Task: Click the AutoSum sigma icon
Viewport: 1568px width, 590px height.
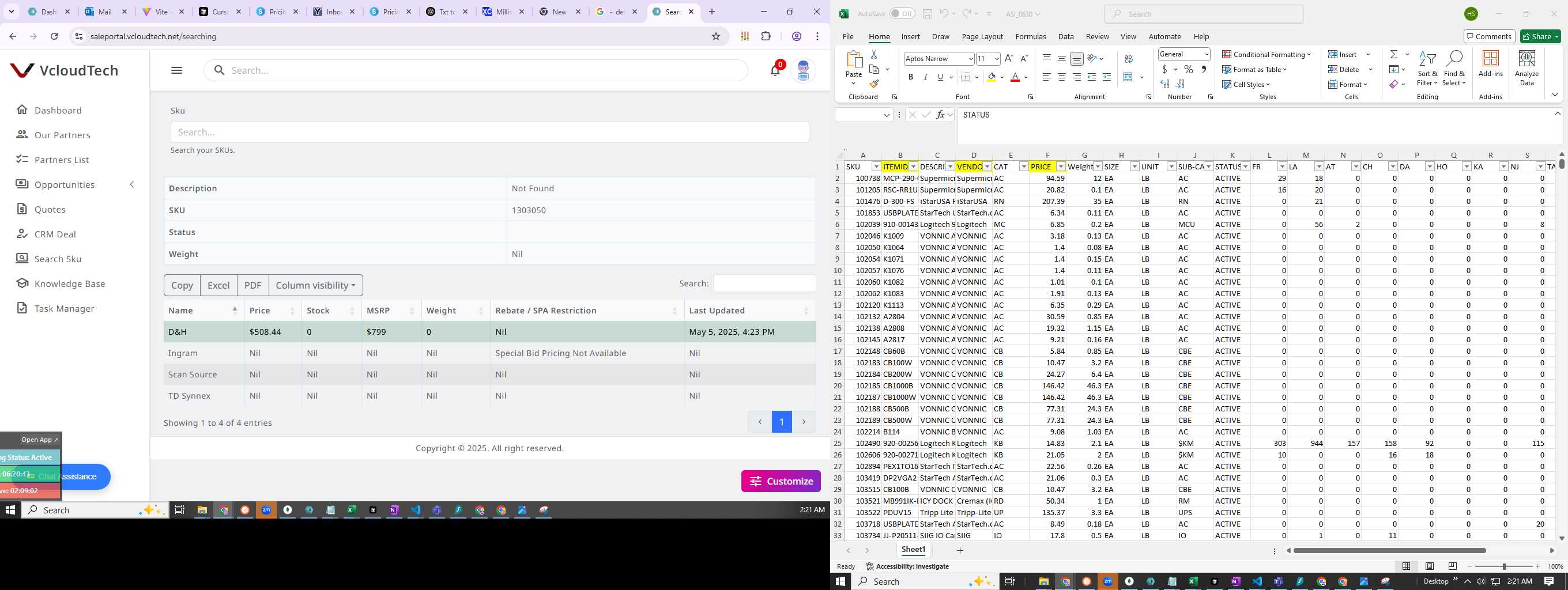Action: pos(1393,54)
